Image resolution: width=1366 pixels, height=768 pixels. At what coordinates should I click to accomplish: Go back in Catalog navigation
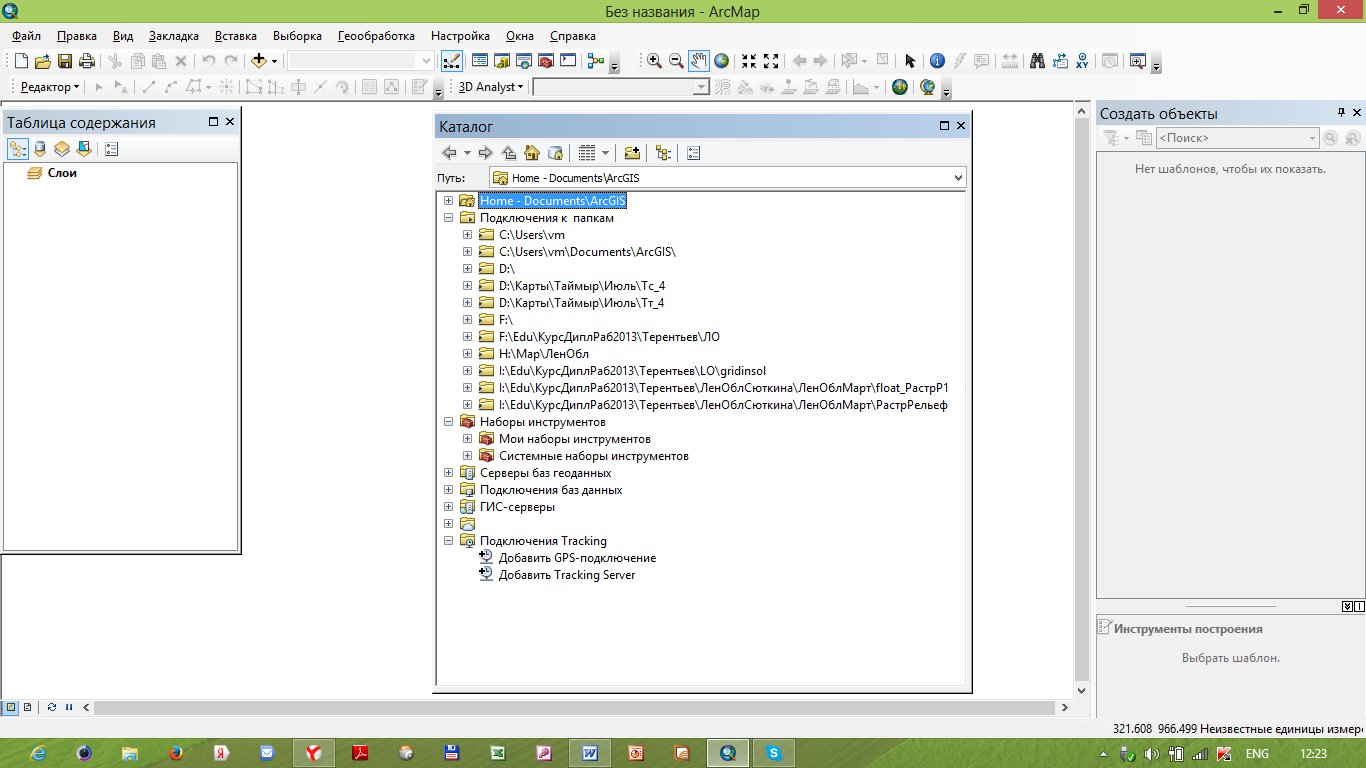click(450, 153)
